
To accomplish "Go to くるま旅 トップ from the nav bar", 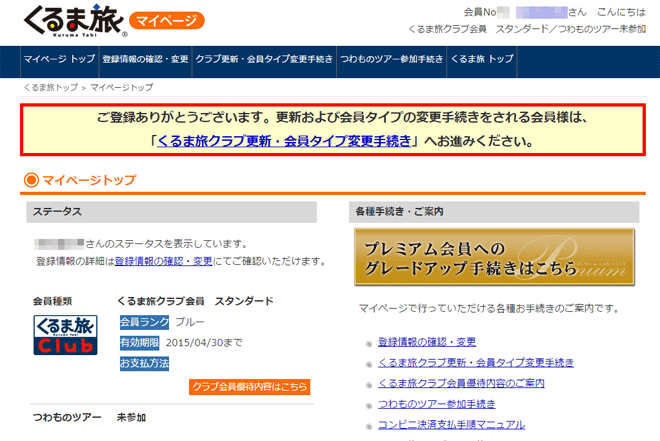I will [x=482, y=59].
